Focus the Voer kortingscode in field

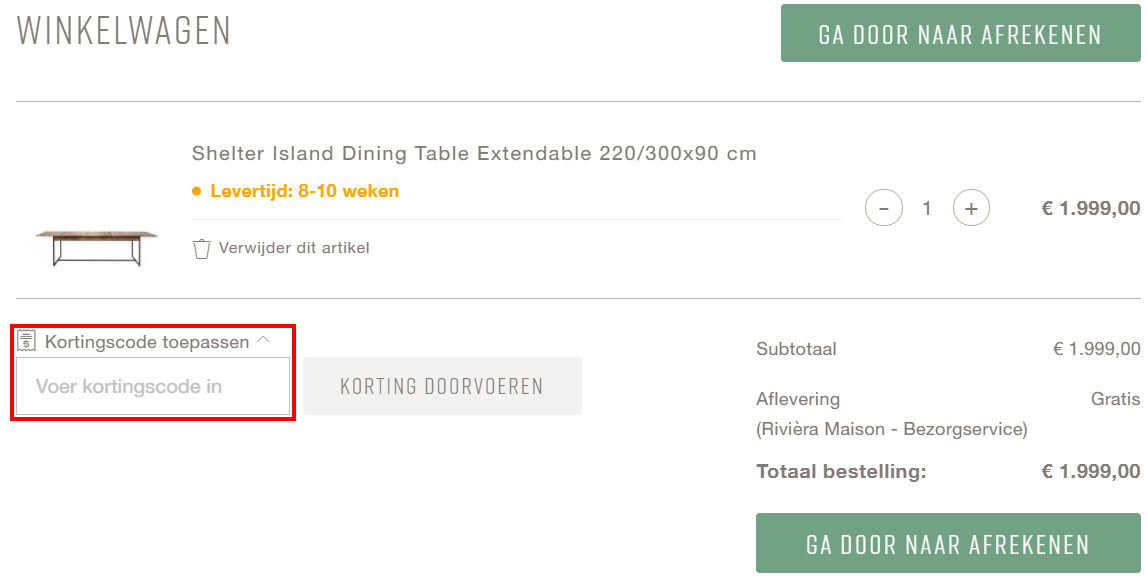click(153, 386)
